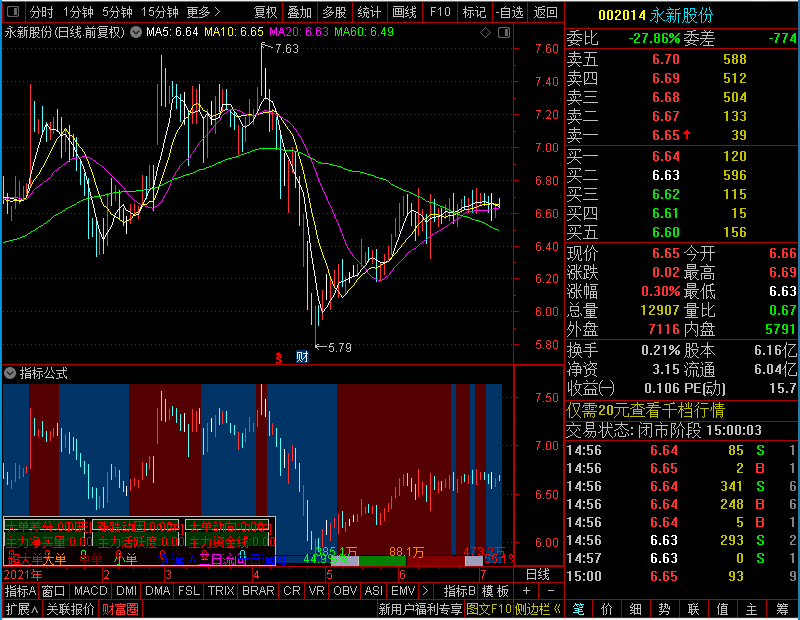Click the 返回 back button
This screenshot has height=620, width=800.
[545, 12]
